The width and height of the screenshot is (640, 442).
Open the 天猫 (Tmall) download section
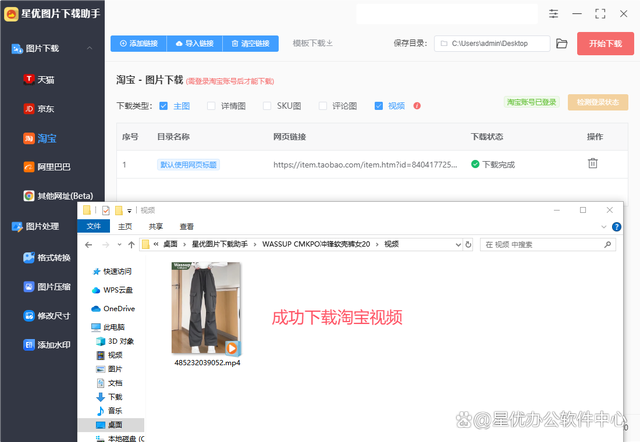(46, 78)
